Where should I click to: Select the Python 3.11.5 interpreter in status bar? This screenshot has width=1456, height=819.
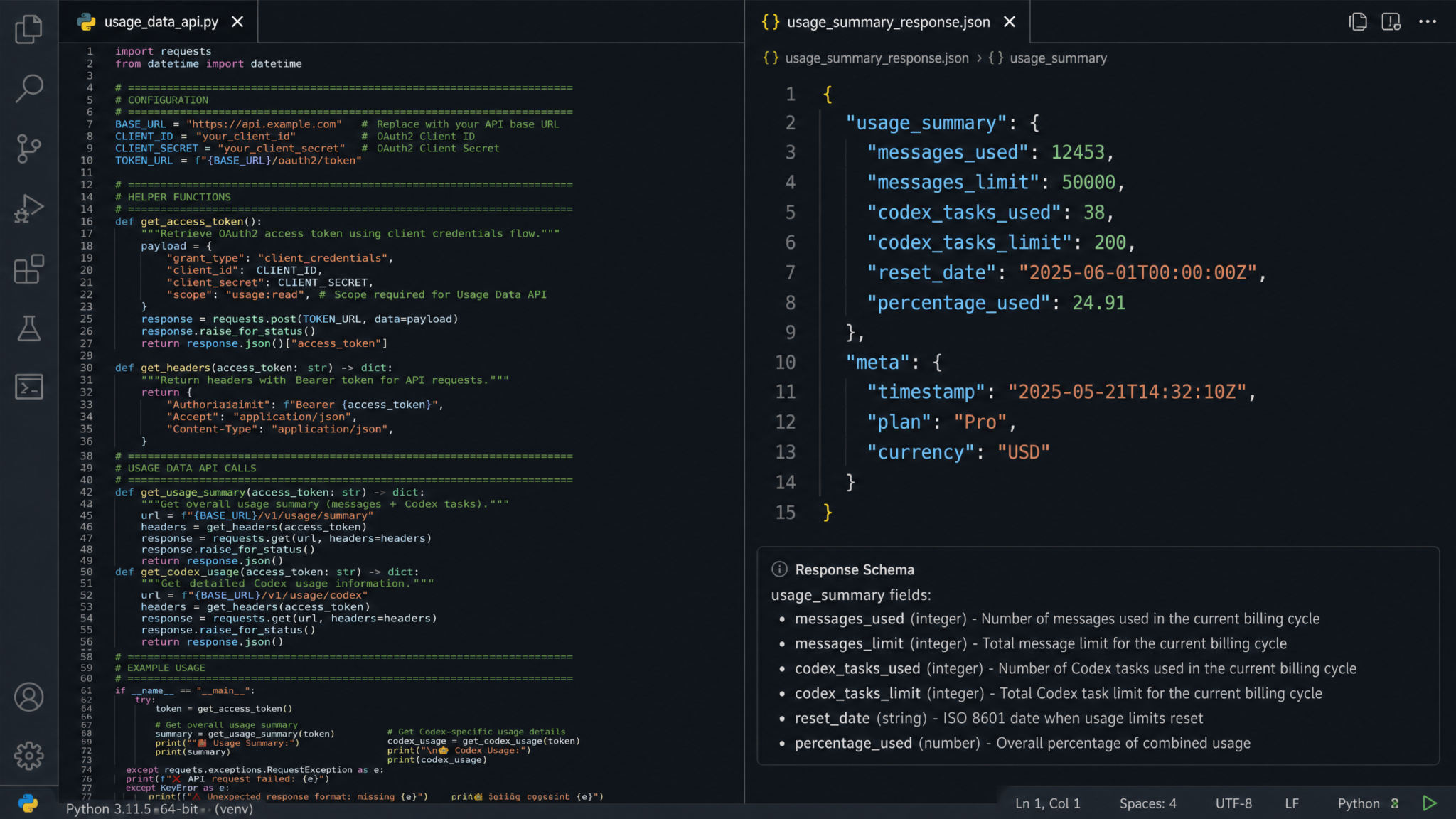(159, 809)
